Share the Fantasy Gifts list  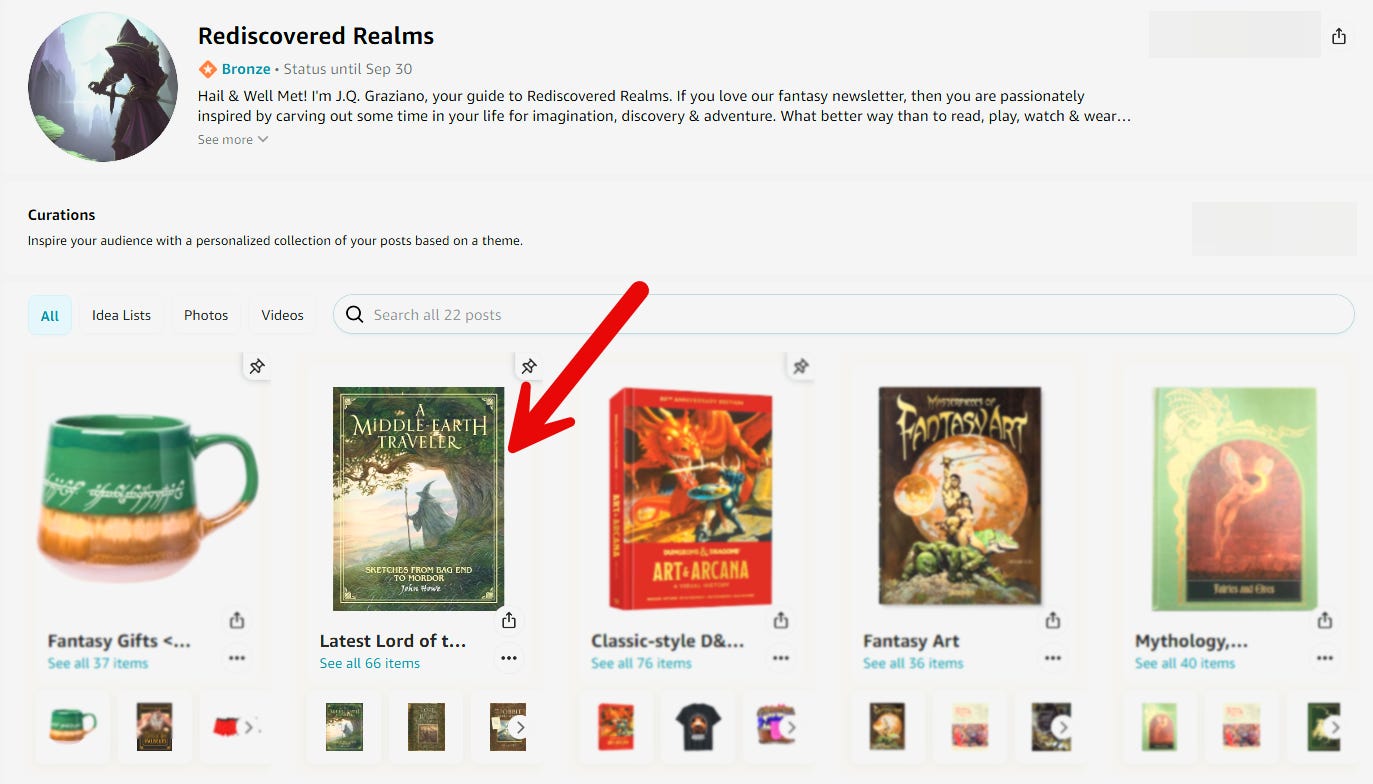pos(237,620)
